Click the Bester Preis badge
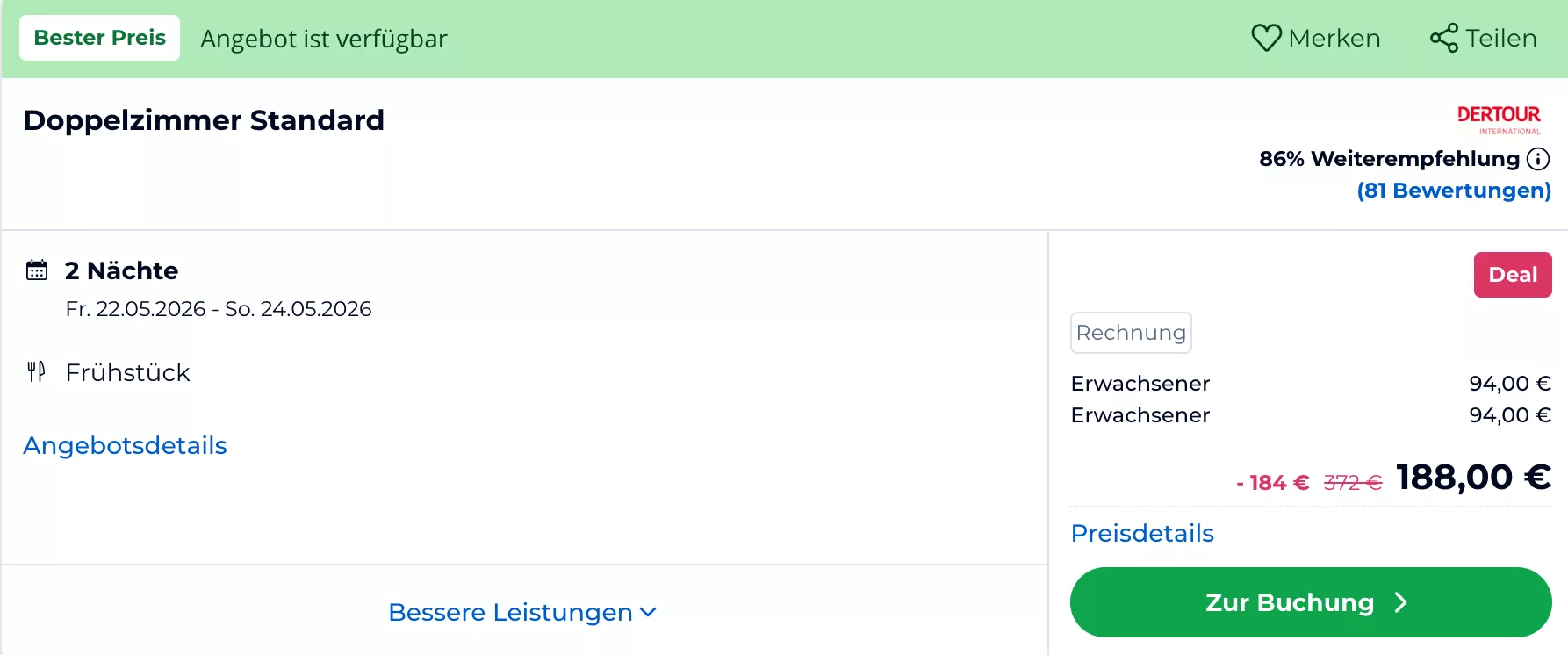The height and width of the screenshot is (655, 1568). coord(100,38)
